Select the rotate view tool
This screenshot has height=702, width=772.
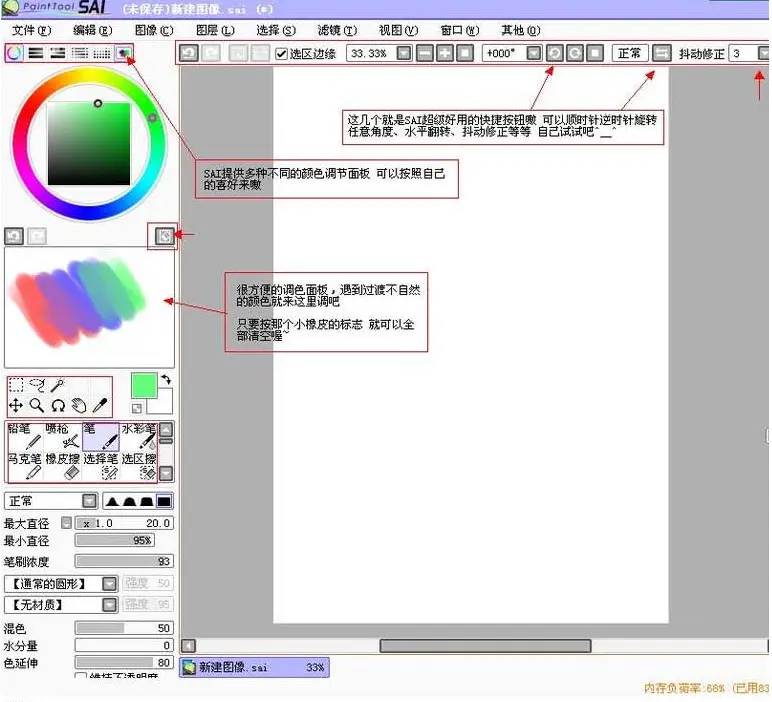[x=58, y=406]
